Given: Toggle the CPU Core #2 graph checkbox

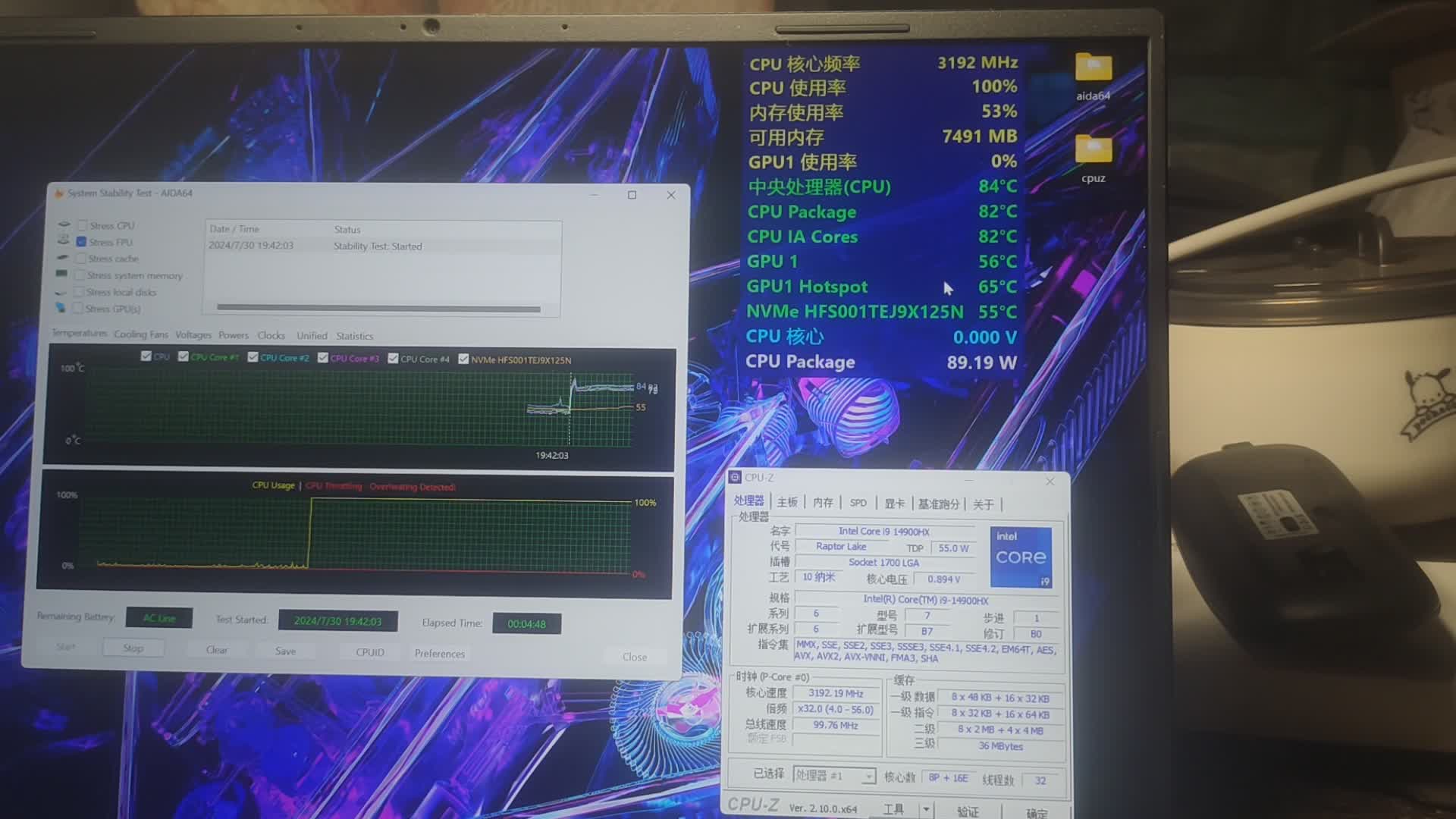Looking at the screenshot, I should (x=253, y=357).
